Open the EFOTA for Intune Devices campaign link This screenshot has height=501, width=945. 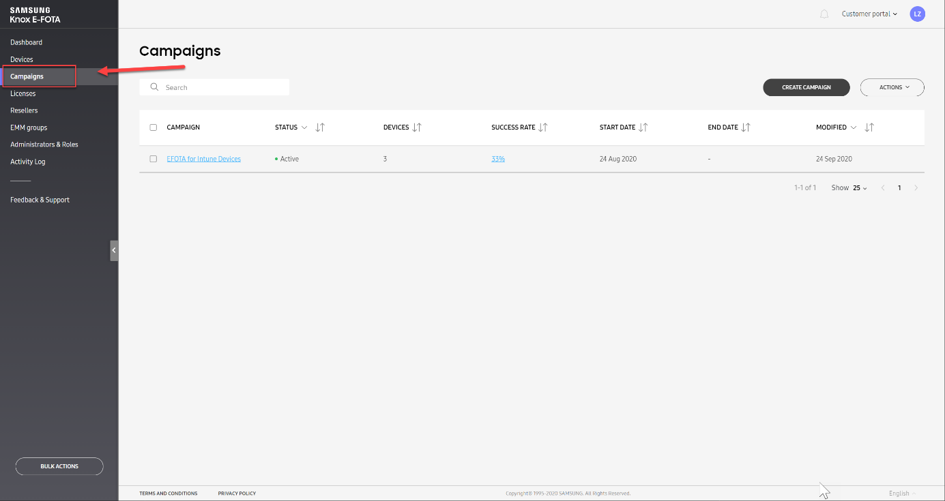click(x=204, y=159)
